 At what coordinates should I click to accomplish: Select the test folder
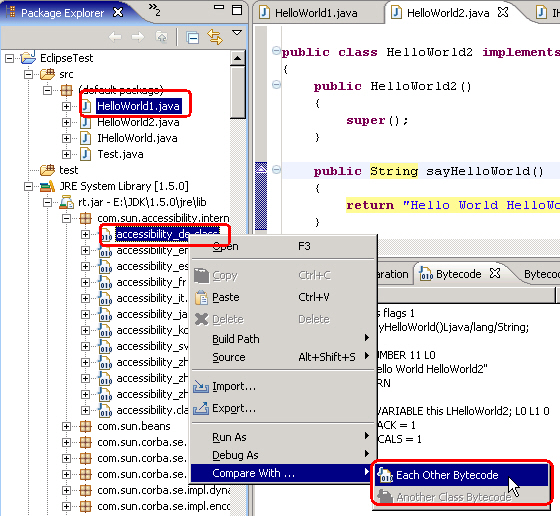[x=69, y=170]
